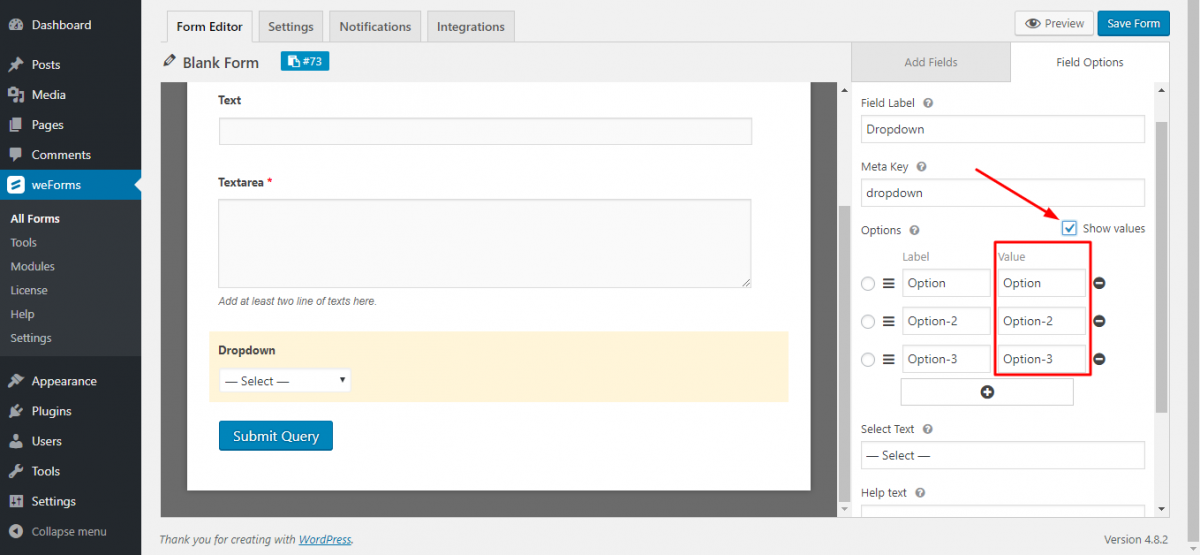Image resolution: width=1200 pixels, height=555 pixels.
Task: Click the Submit Query button
Action: 276,436
